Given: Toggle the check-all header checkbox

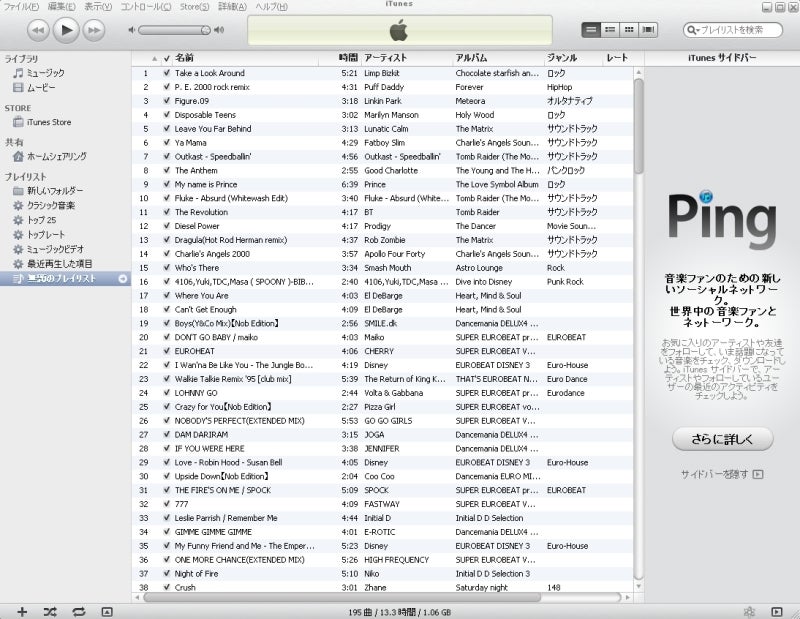Looking at the screenshot, I should pyautogui.click(x=166, y=59).
